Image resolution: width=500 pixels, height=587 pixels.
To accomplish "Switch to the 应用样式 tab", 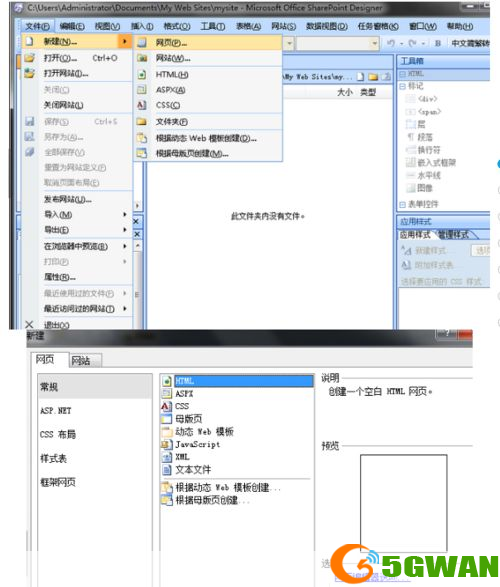I will pos(415,235).
